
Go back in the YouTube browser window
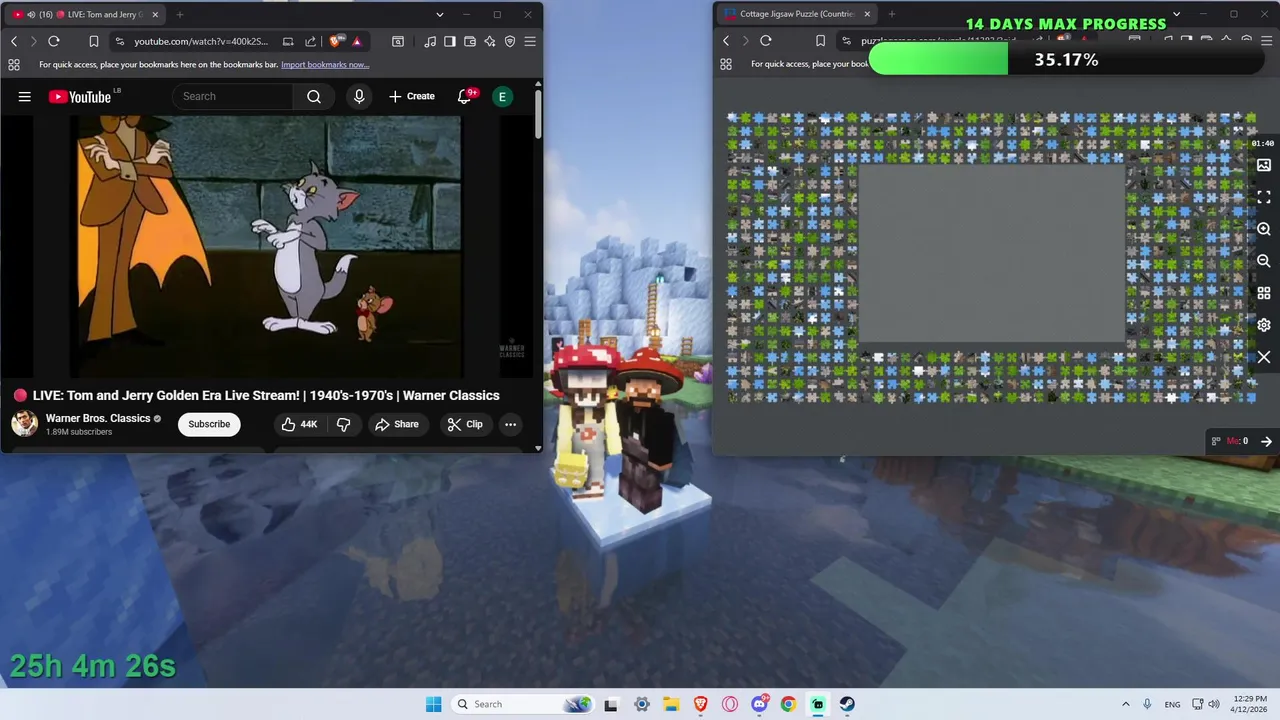pyautogui.click(x=14, y=41)
